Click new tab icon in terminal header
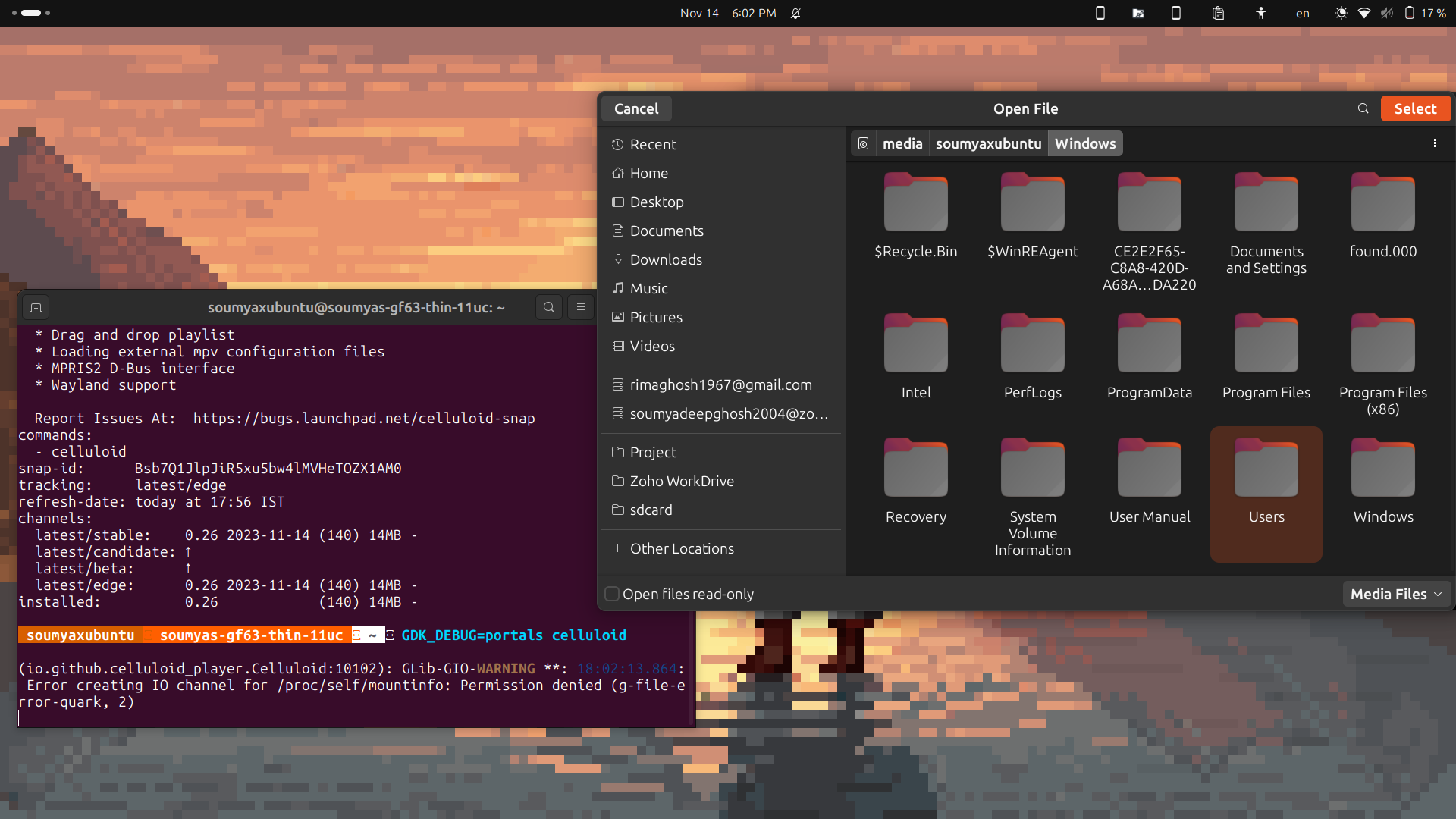Screen dimensions: 1456x819 point(36,307)
